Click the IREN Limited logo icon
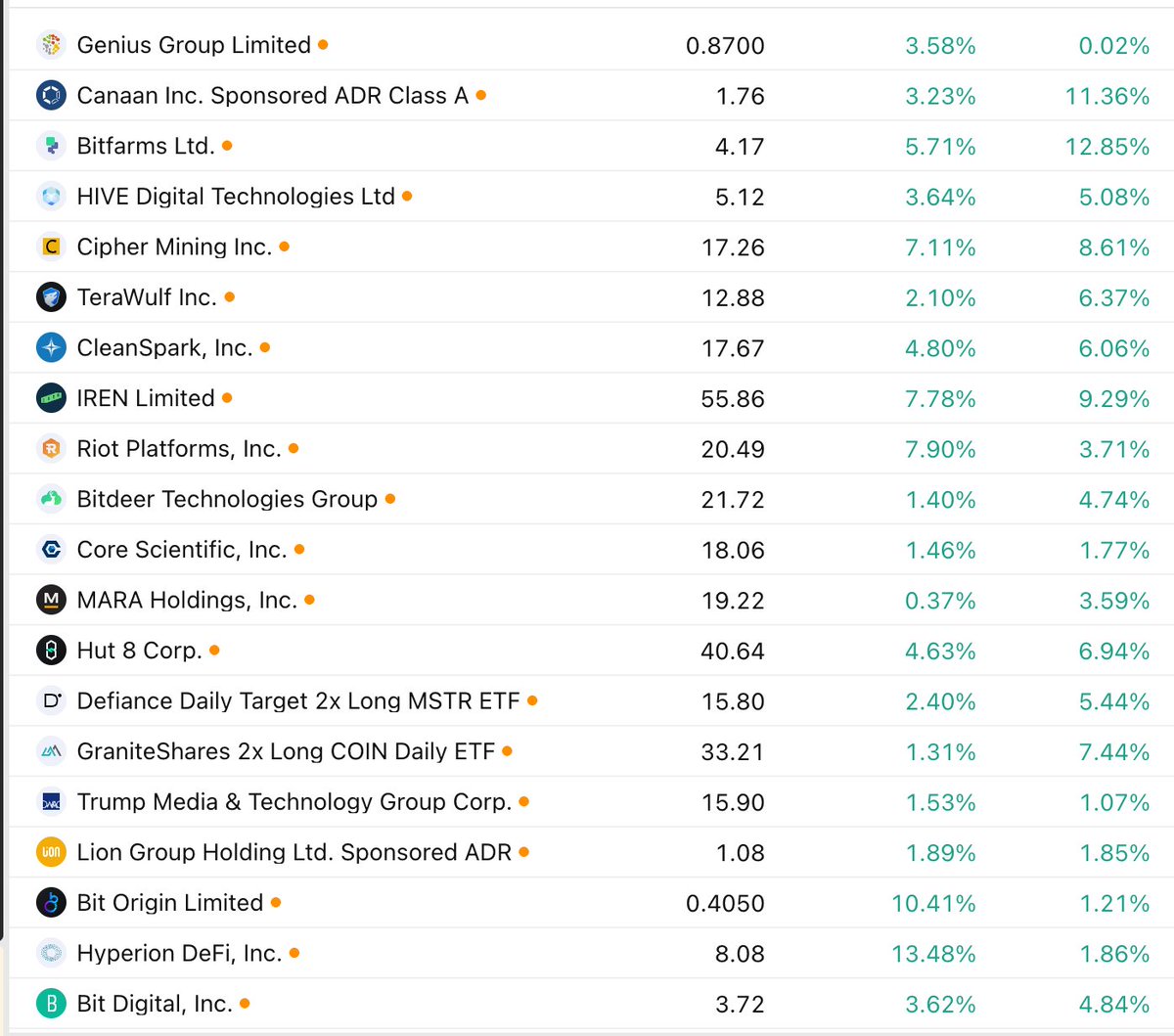Screen dimensions: 1174x1036 (51, 398)
